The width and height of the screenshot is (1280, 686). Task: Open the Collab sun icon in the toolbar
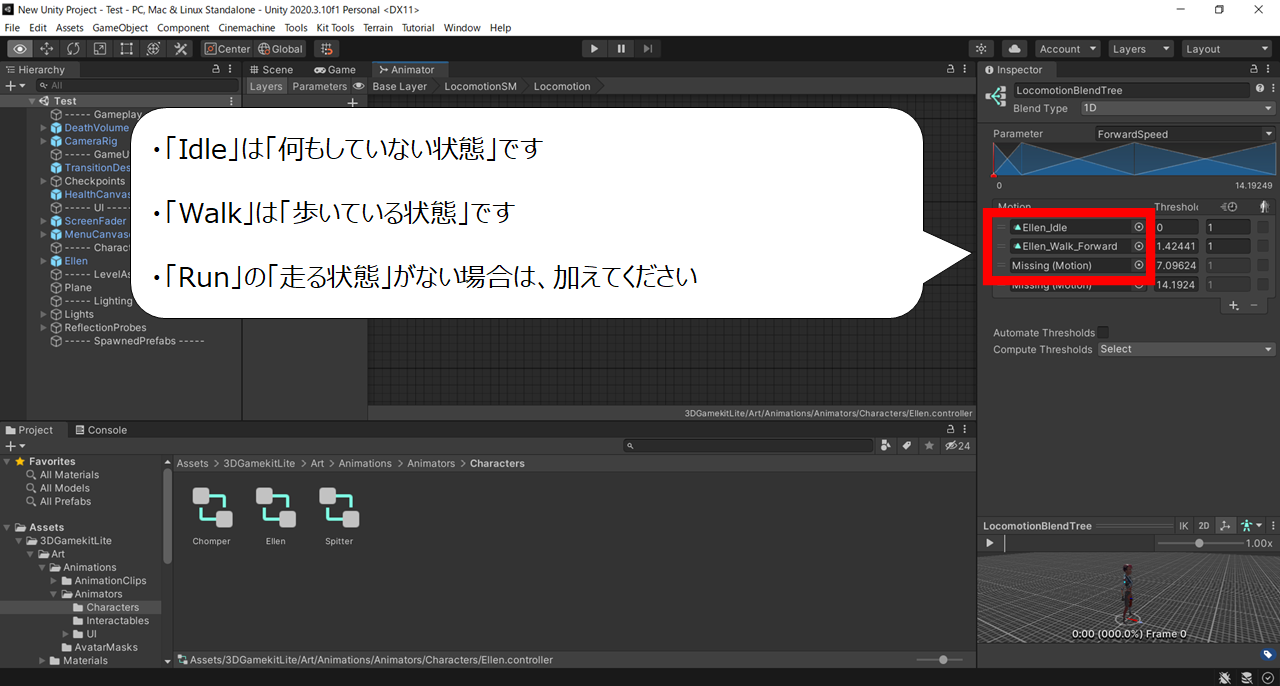[982, 49]
